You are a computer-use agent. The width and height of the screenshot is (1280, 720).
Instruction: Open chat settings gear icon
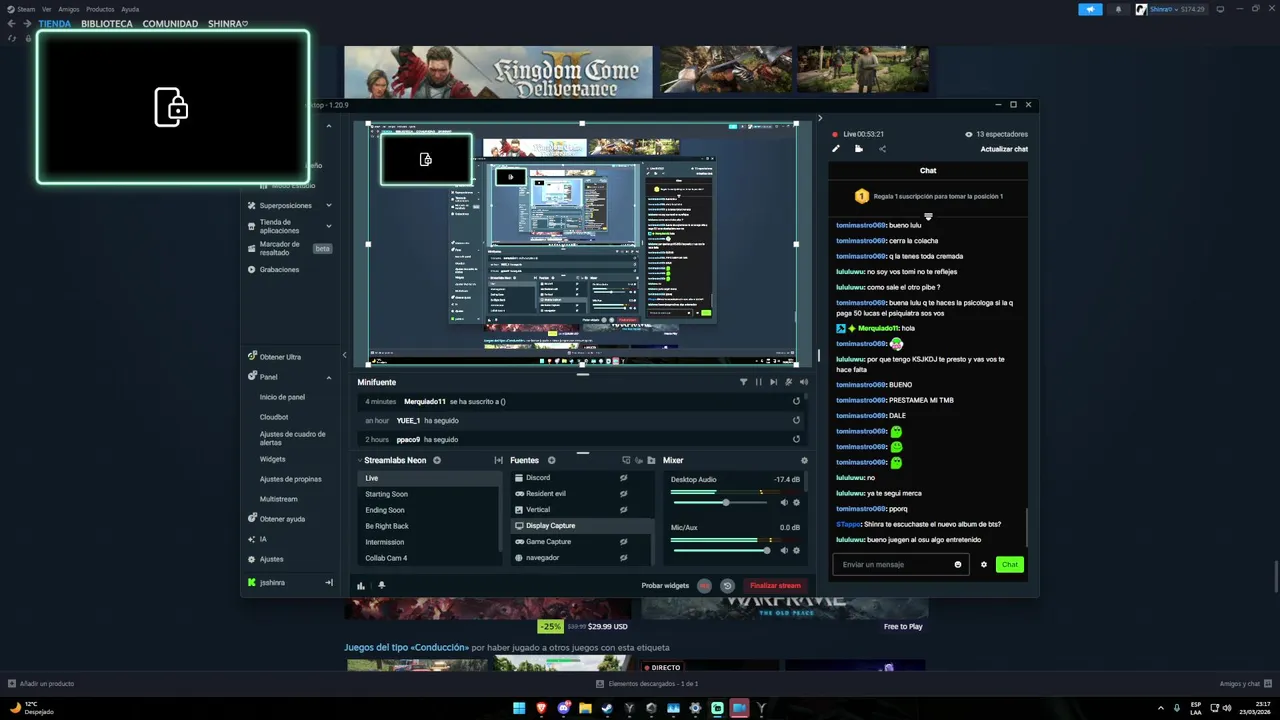(984, 564)
